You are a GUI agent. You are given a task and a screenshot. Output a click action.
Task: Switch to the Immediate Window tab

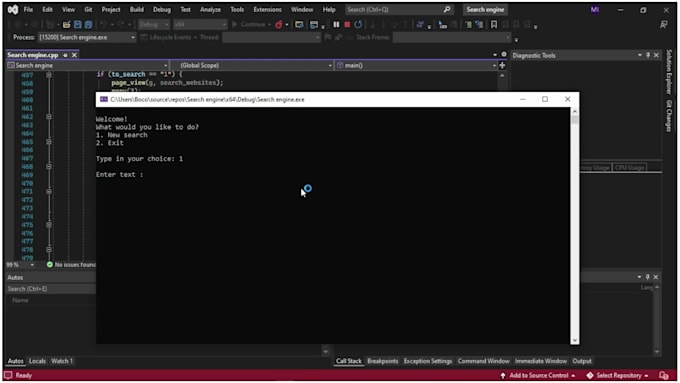pos(541,361)
